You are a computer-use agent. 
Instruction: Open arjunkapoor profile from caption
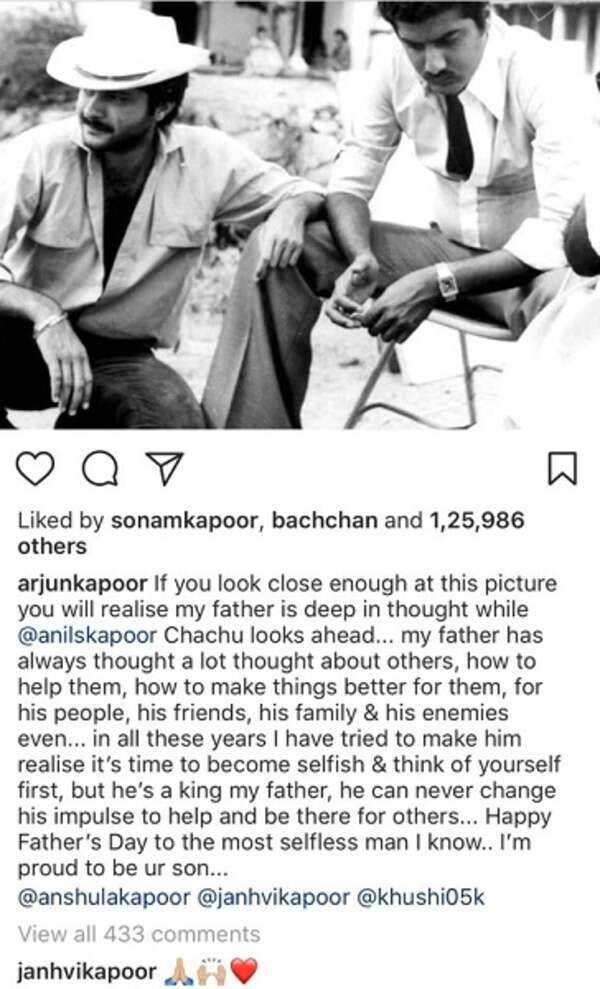[82, 584]
